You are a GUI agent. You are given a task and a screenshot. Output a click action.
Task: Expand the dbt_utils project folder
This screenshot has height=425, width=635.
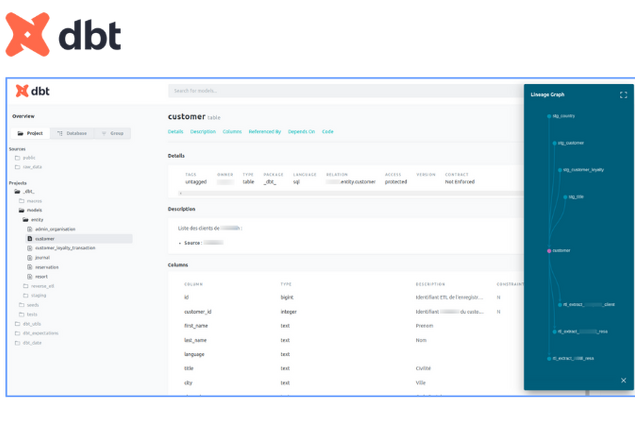pos(32,324)
